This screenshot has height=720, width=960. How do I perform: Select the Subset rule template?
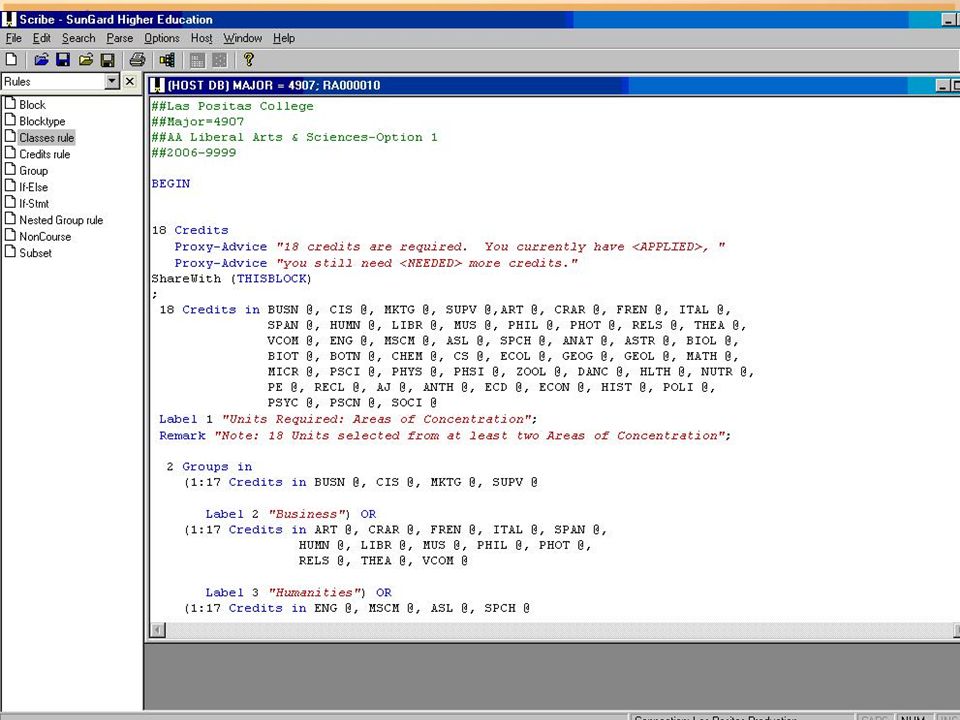[x=35, y=253]
